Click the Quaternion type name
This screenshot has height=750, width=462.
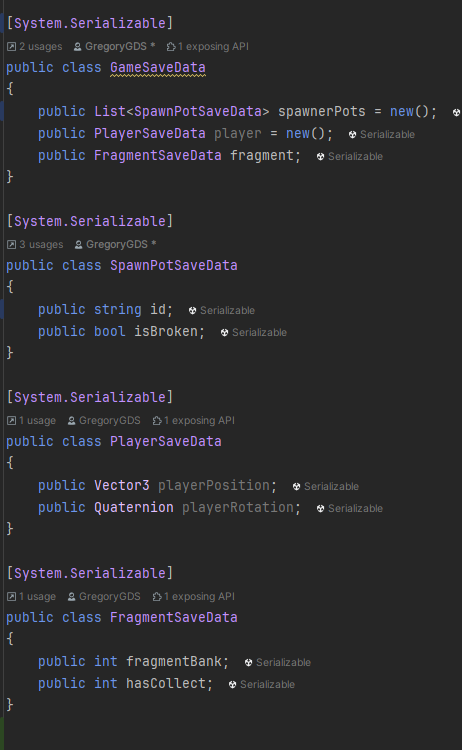(134, 507)
